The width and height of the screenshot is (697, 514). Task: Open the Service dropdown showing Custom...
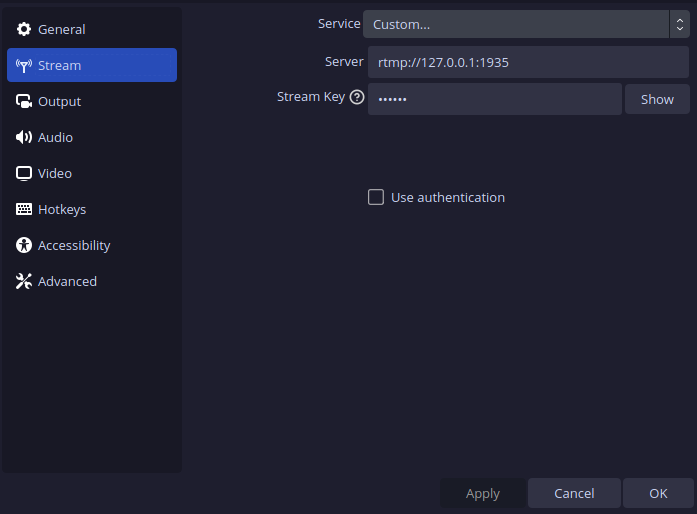tap(515, 24)
